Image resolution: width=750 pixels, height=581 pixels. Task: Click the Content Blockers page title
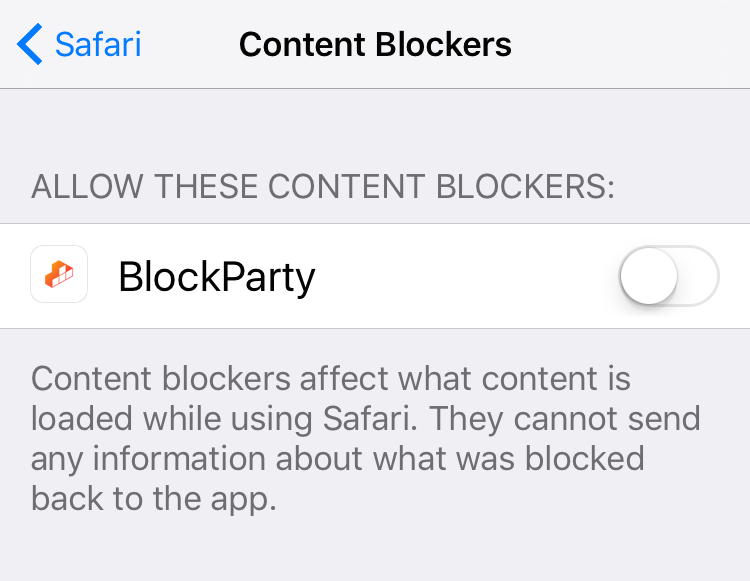tap(375, 44)
